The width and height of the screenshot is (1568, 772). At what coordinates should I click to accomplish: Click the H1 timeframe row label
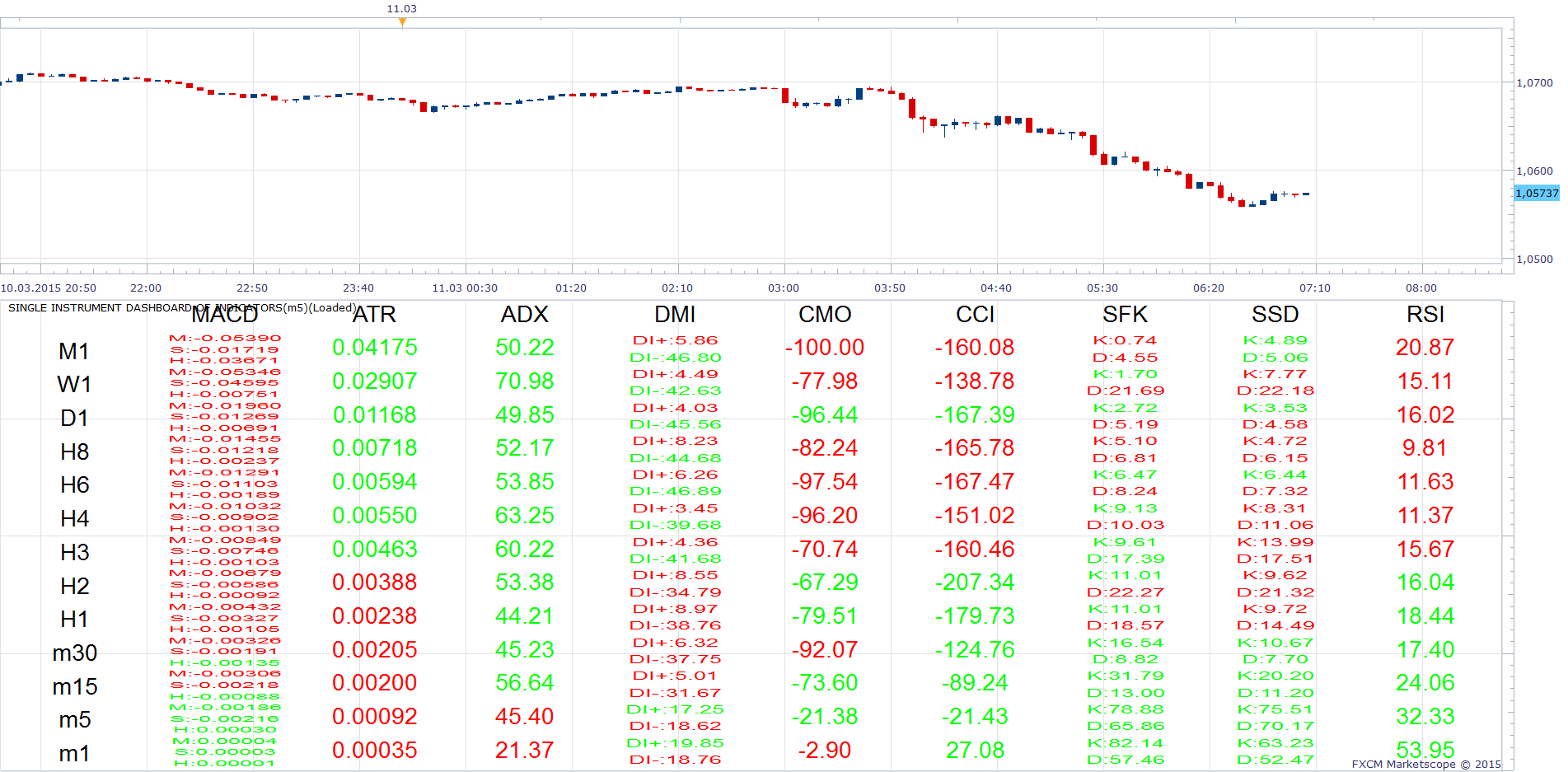[74, 620]
